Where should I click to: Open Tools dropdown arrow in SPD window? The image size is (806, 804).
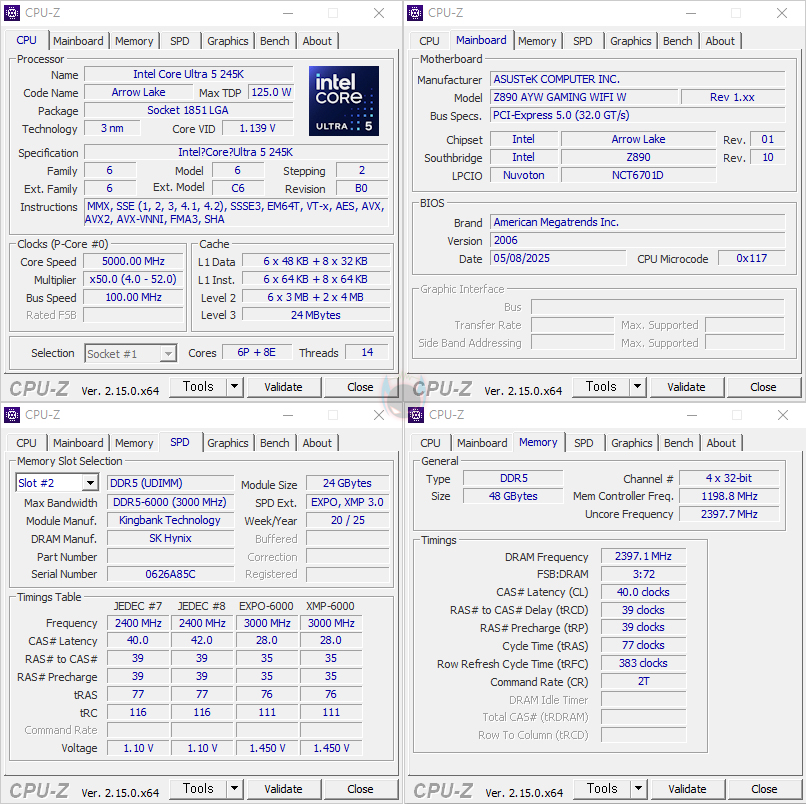point(234,789)
